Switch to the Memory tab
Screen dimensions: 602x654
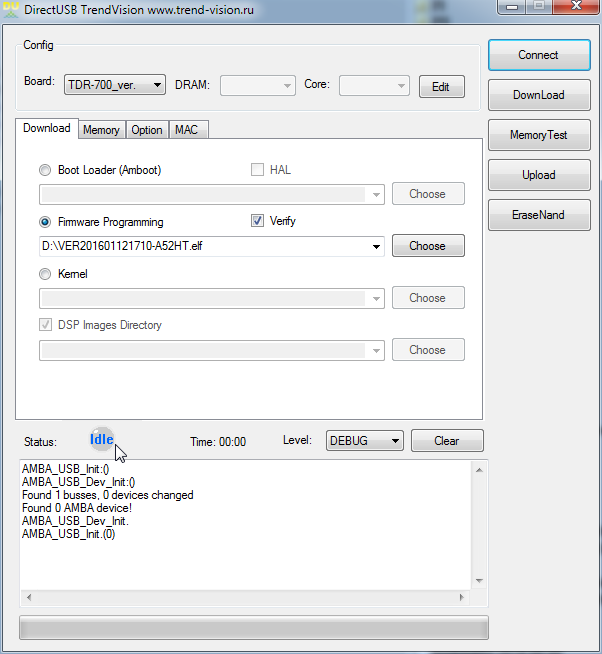pyautogui.click(x=101, y=130)
